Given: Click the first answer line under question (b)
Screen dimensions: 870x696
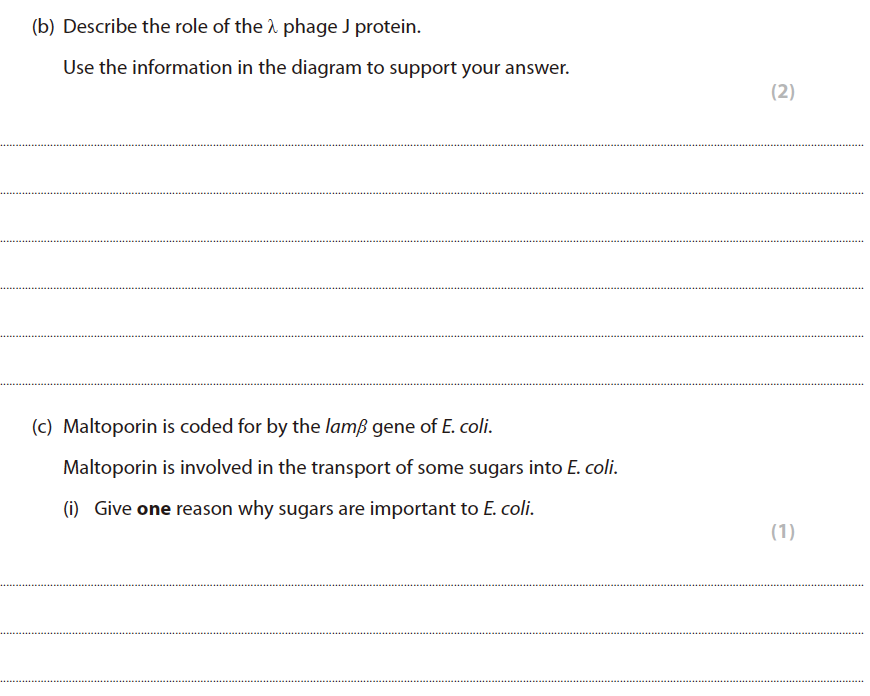Looking at the screenshot, I should coord(432,146).
